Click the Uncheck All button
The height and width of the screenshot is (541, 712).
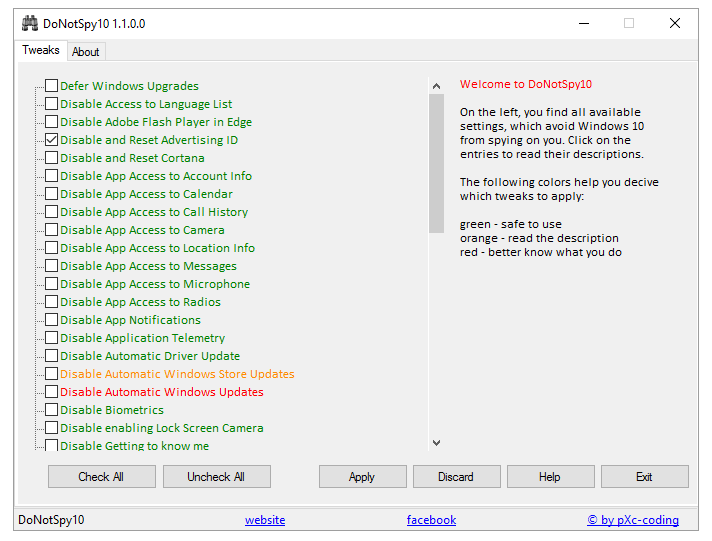(x=217, y=476)
